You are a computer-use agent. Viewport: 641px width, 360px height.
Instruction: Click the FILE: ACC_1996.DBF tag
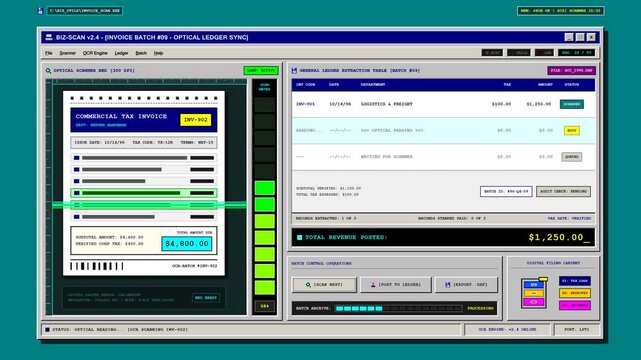tap(571, 71)
